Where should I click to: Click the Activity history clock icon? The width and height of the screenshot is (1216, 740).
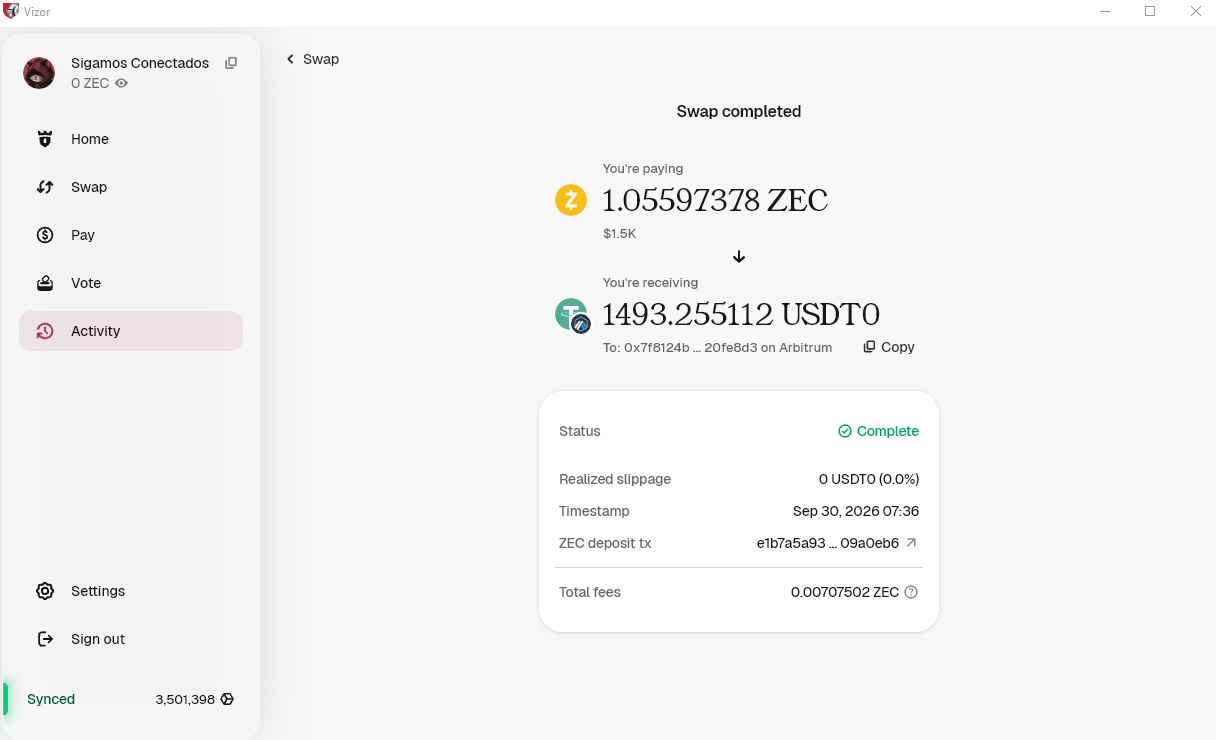(x=45, y=331)
